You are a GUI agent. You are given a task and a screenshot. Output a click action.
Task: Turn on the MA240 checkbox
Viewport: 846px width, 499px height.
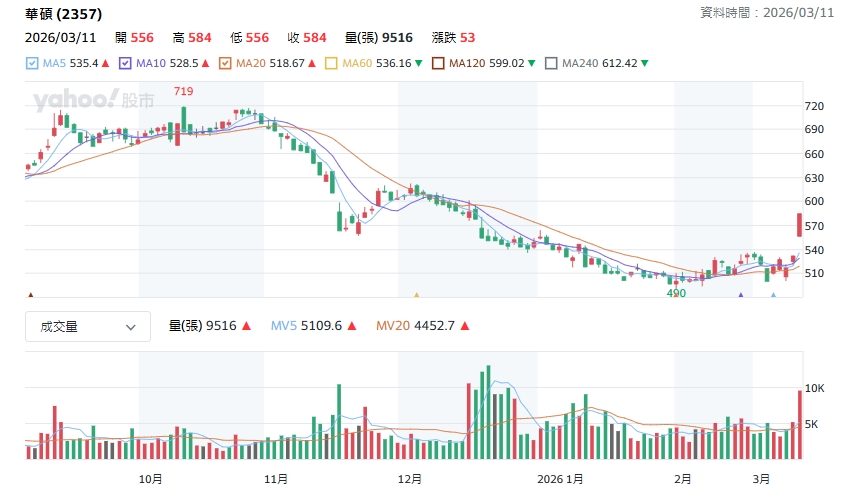coord(551,64)
